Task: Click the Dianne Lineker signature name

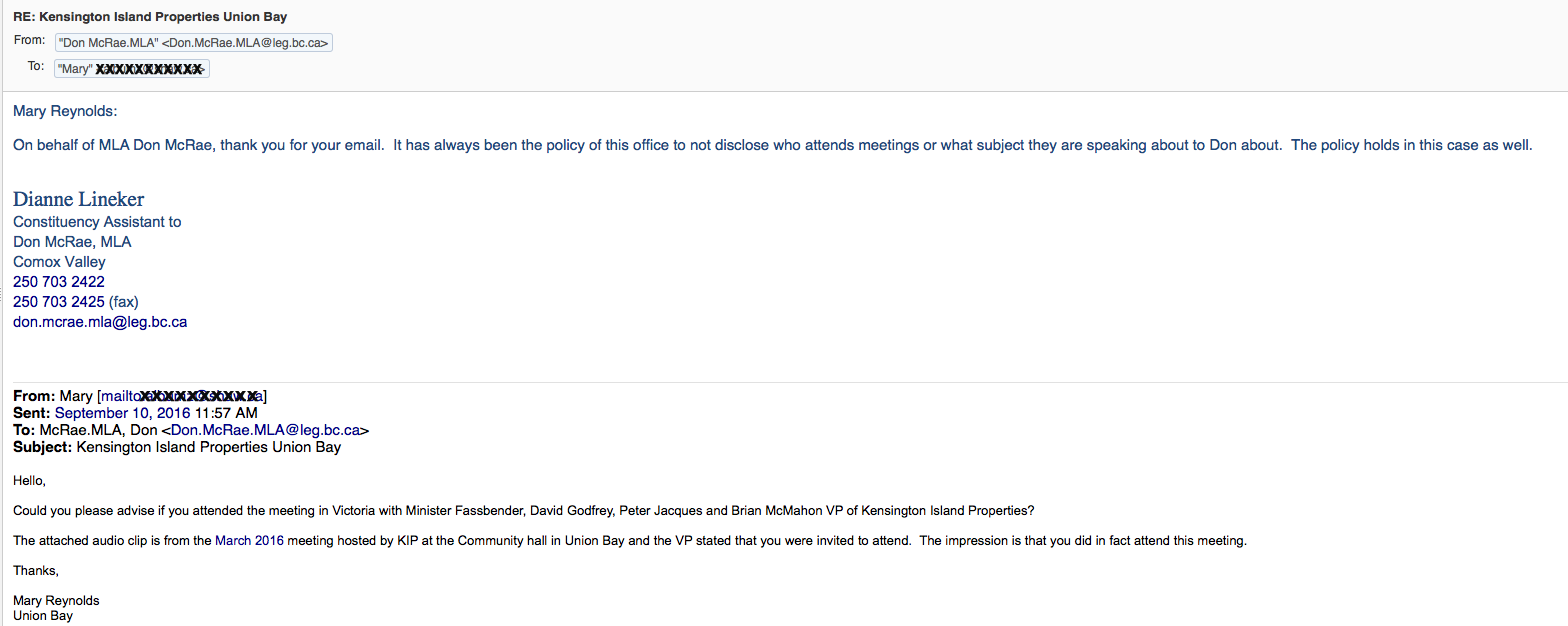Action: coord(78,199)
